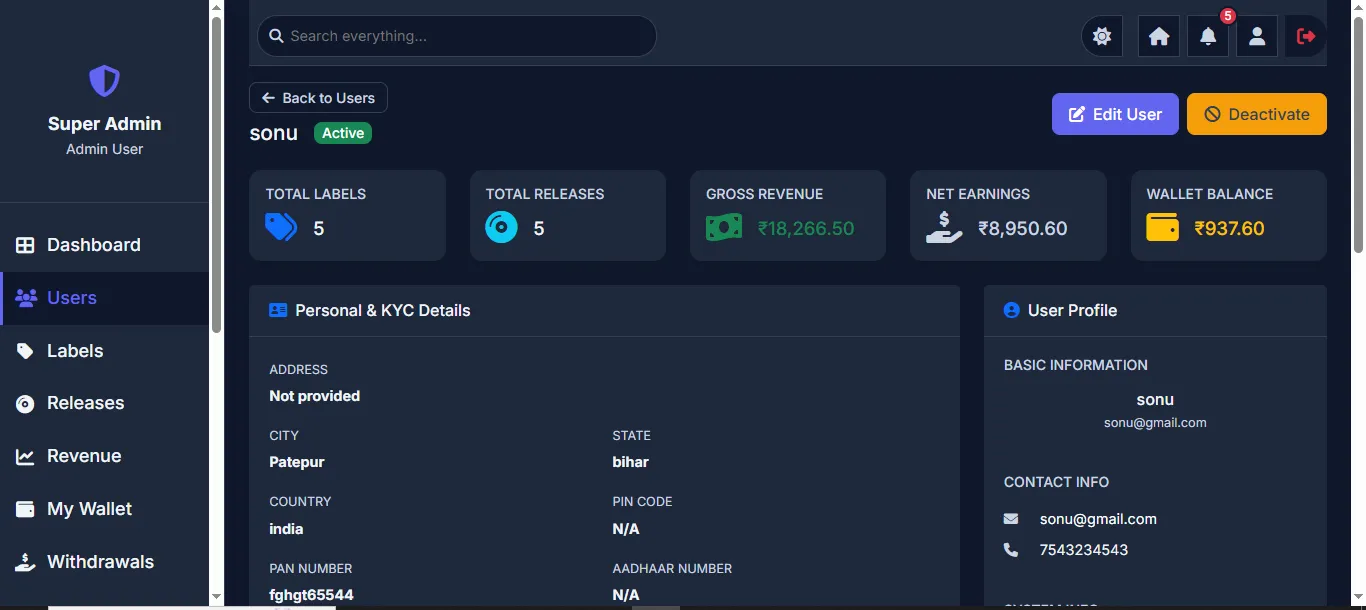Open the user profile icon in top bar
The height and width of the screenshot is (610, 1366).
(x=1257, y=36)
